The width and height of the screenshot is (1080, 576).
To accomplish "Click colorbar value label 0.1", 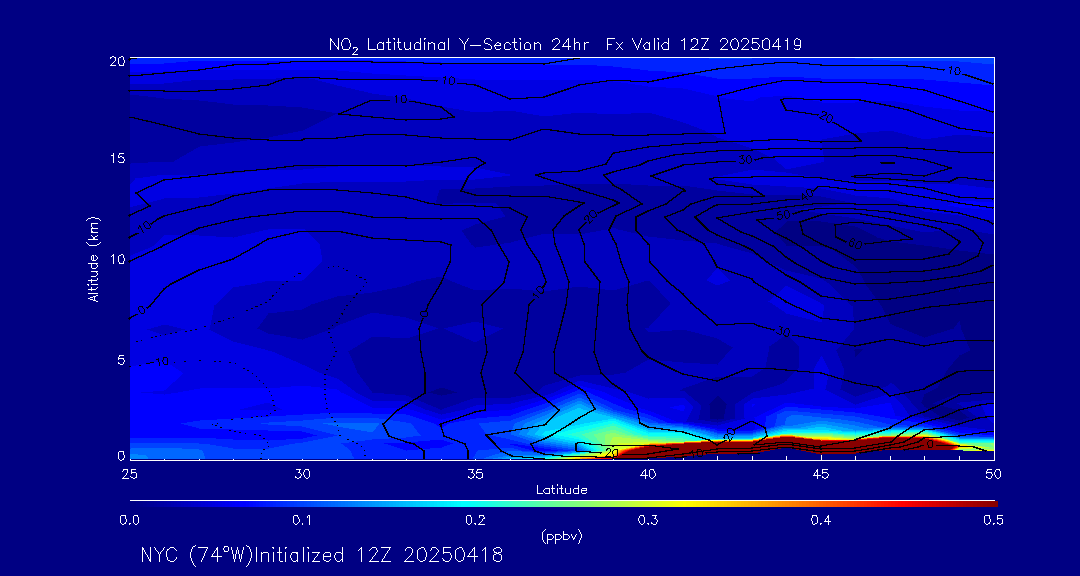I will (302, 521).
